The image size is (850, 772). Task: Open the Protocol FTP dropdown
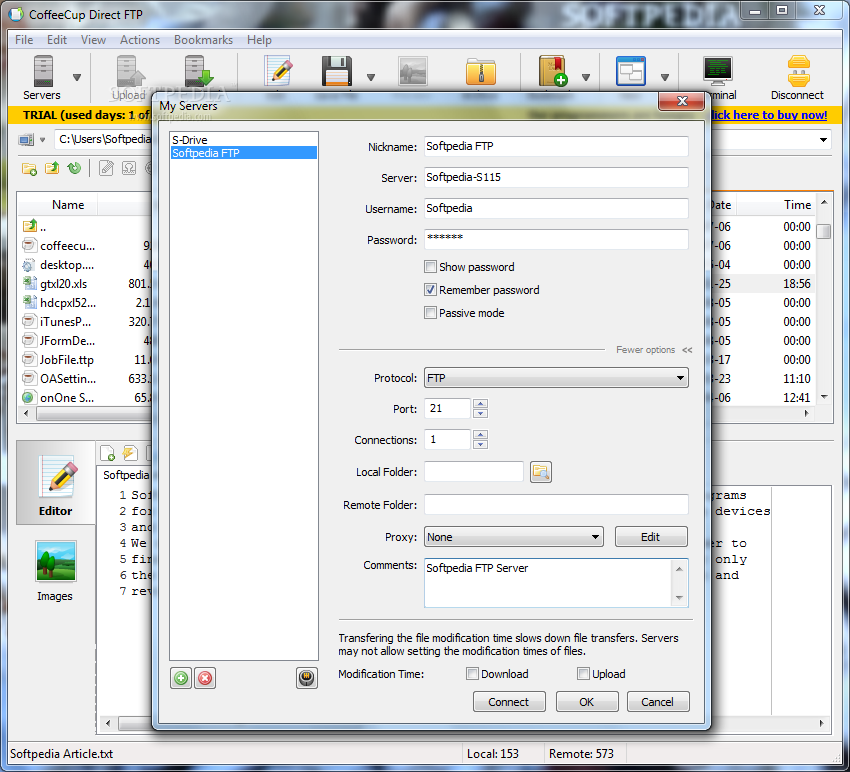[x=556, y=378]
